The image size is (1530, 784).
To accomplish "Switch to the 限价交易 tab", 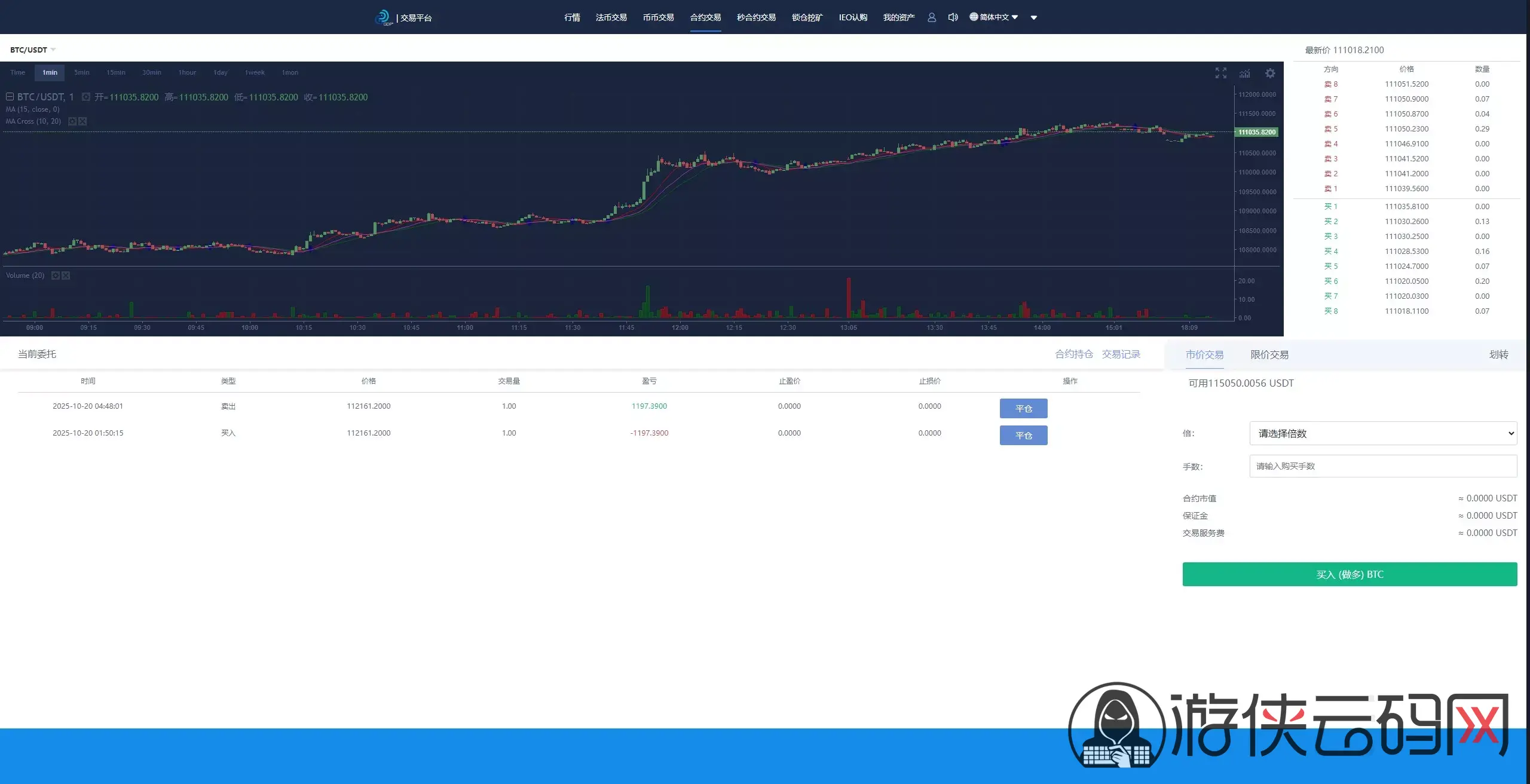I will click(x=1269, y=355).
